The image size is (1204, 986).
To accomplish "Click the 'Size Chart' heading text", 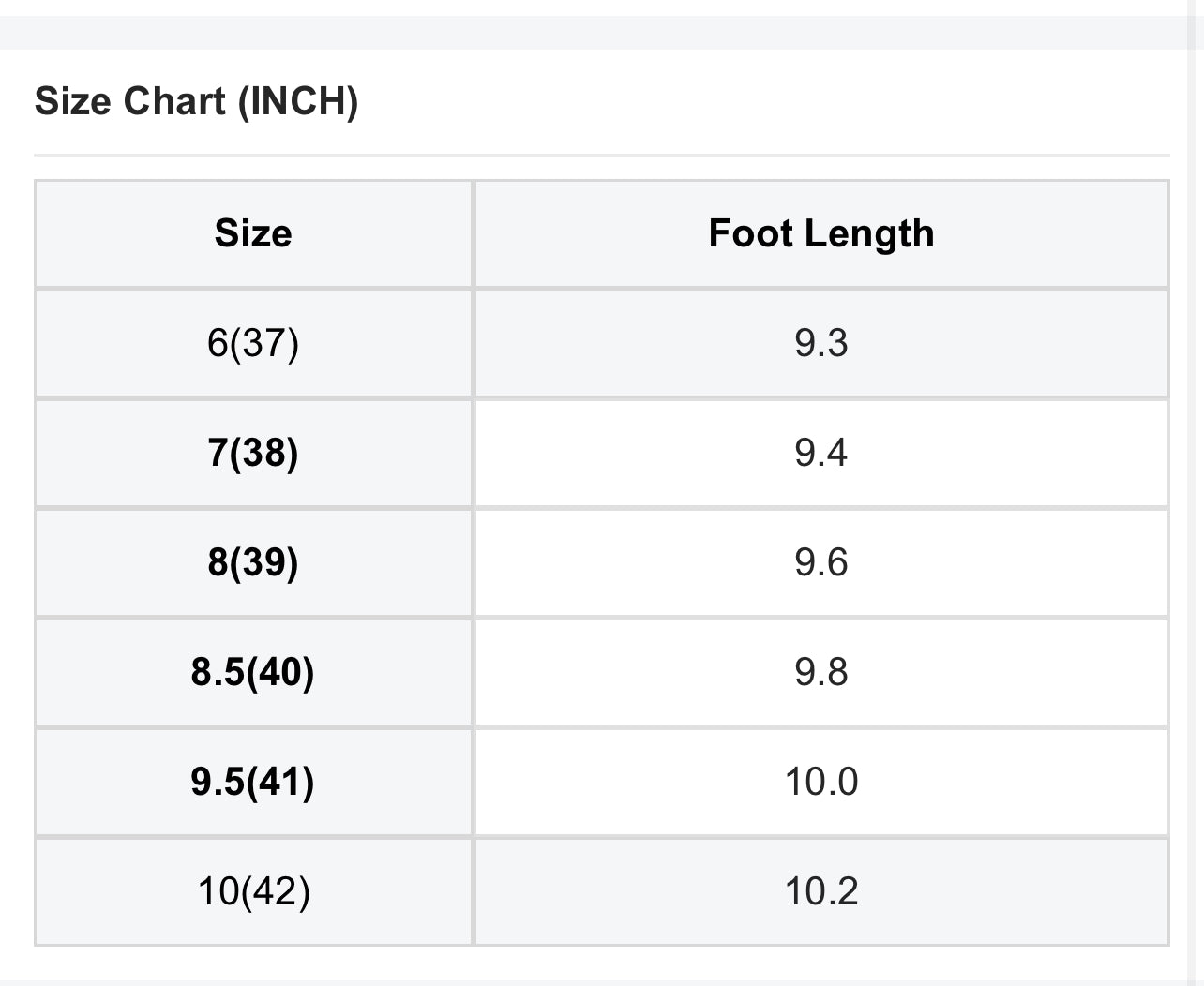I will 130,101.
